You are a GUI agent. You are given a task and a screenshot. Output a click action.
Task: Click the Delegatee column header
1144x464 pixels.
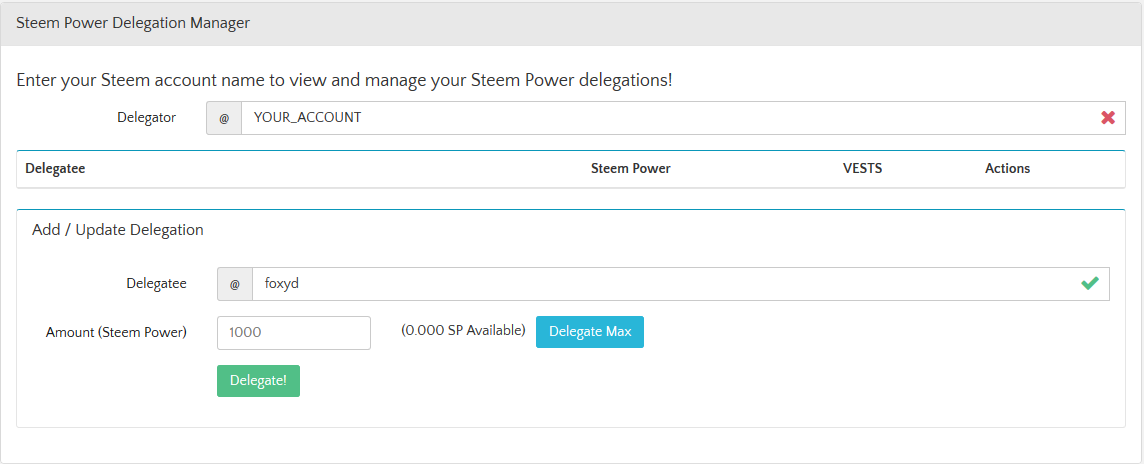pos(55,169)
